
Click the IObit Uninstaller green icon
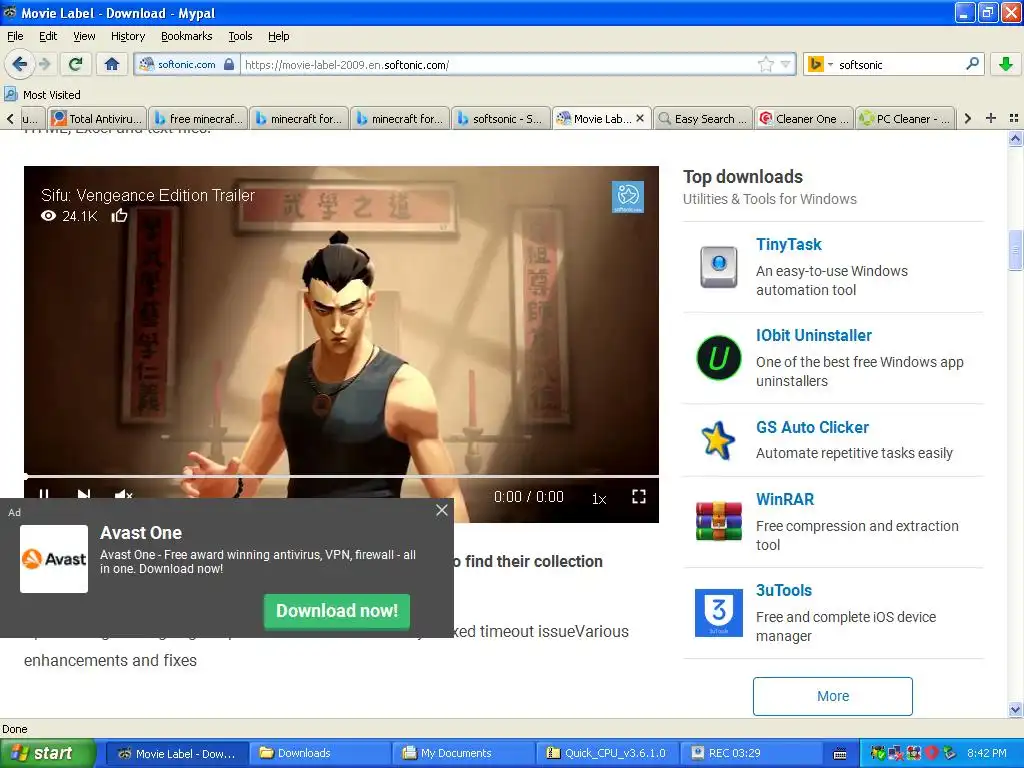tap(718, 358)
